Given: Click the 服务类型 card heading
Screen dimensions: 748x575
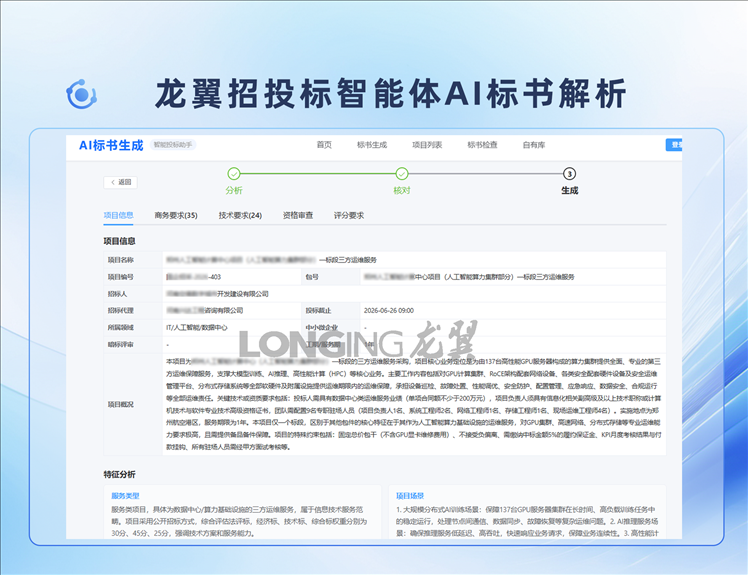Looking at the screenshot, I should [125, 496].
